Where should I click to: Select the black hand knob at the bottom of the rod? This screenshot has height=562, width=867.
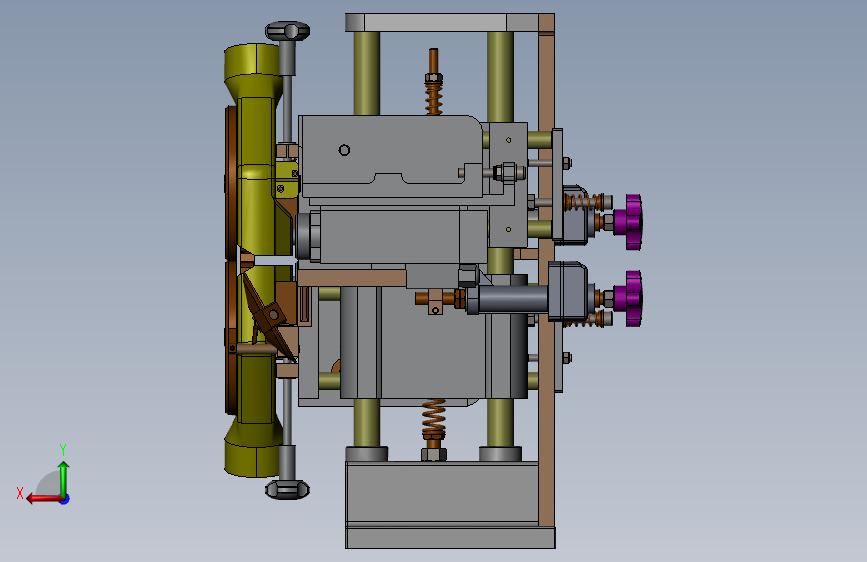pyautogui.click(x=288, y=490)
